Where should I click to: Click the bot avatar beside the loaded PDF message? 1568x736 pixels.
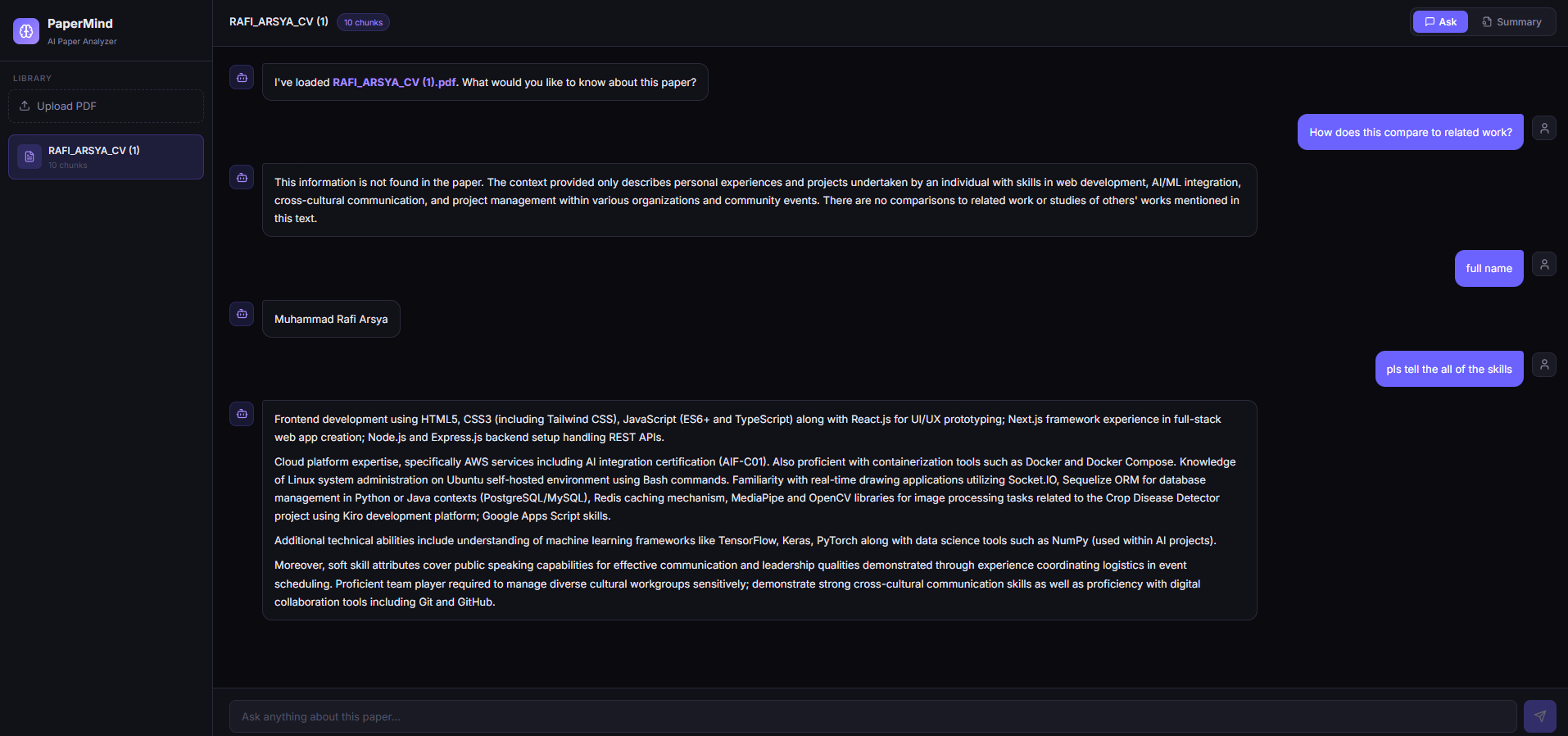242,77
